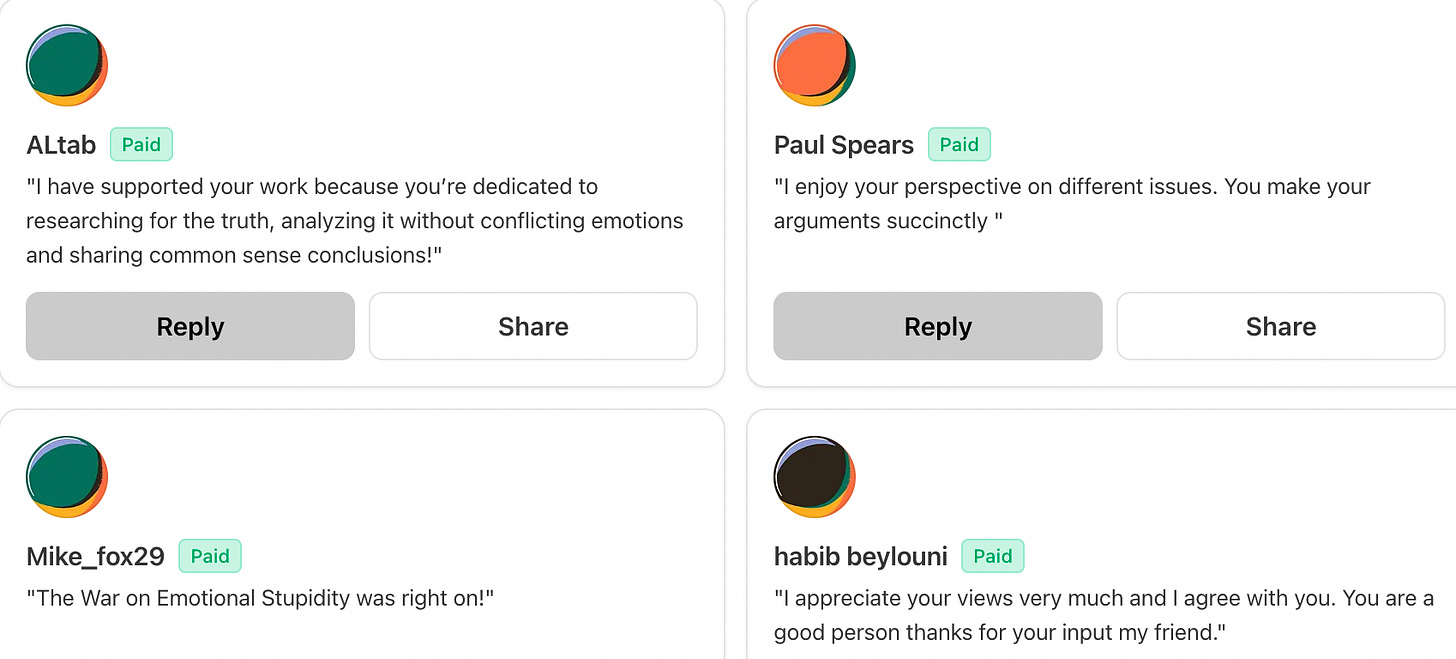Visit the Paul Spears profile name

844,145
